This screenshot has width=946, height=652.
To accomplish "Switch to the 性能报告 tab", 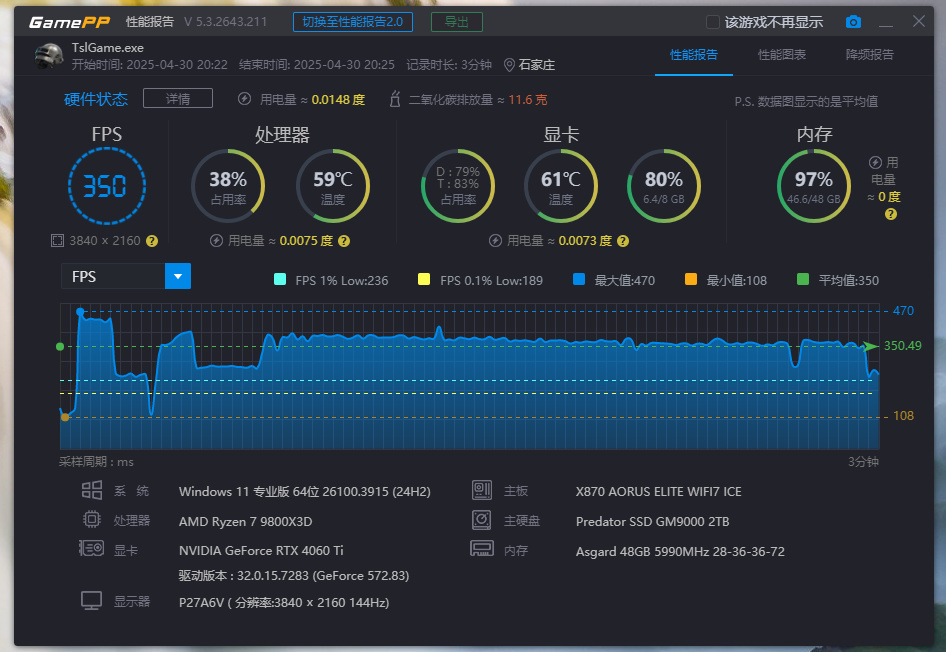I will click(x=694, y=55).
